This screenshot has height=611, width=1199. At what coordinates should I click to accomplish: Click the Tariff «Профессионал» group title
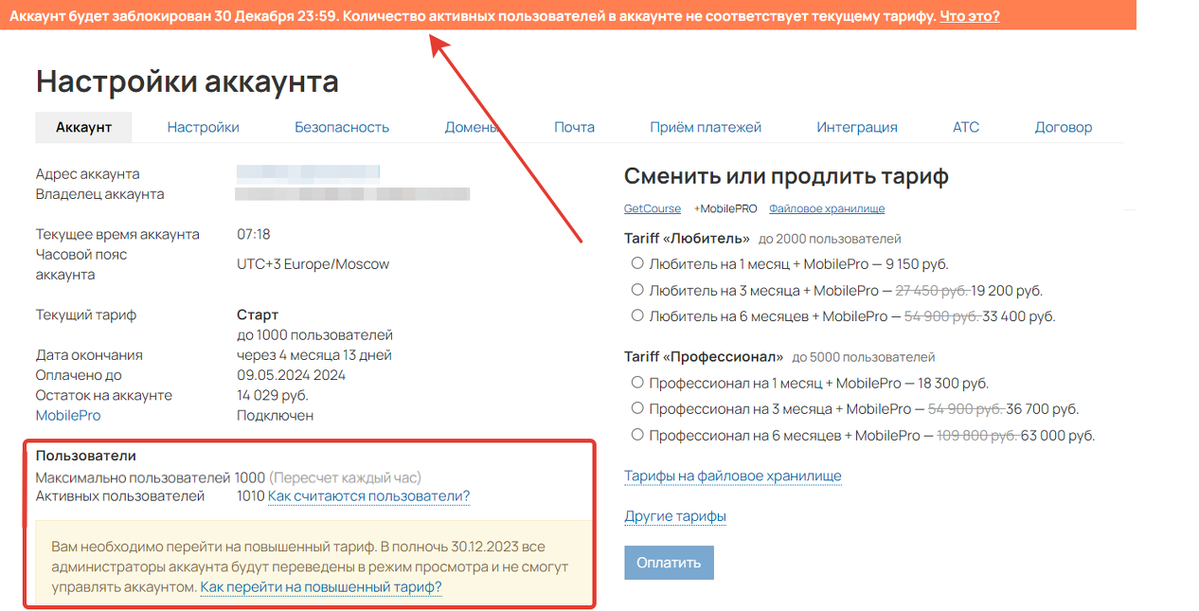pos(703,357)
